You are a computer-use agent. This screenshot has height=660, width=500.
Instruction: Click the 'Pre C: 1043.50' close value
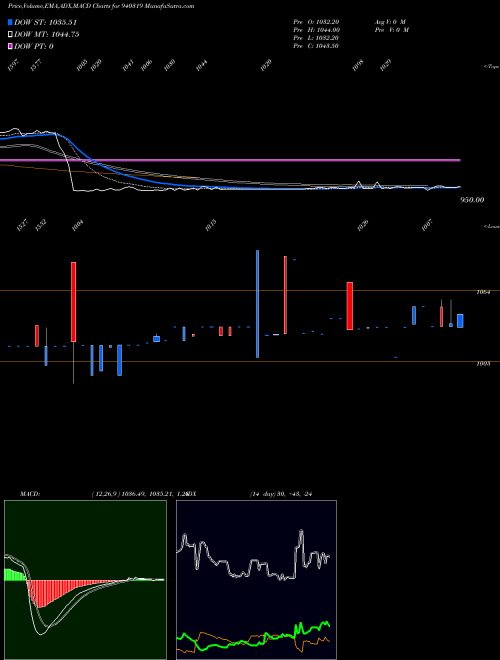pos(316,46)
